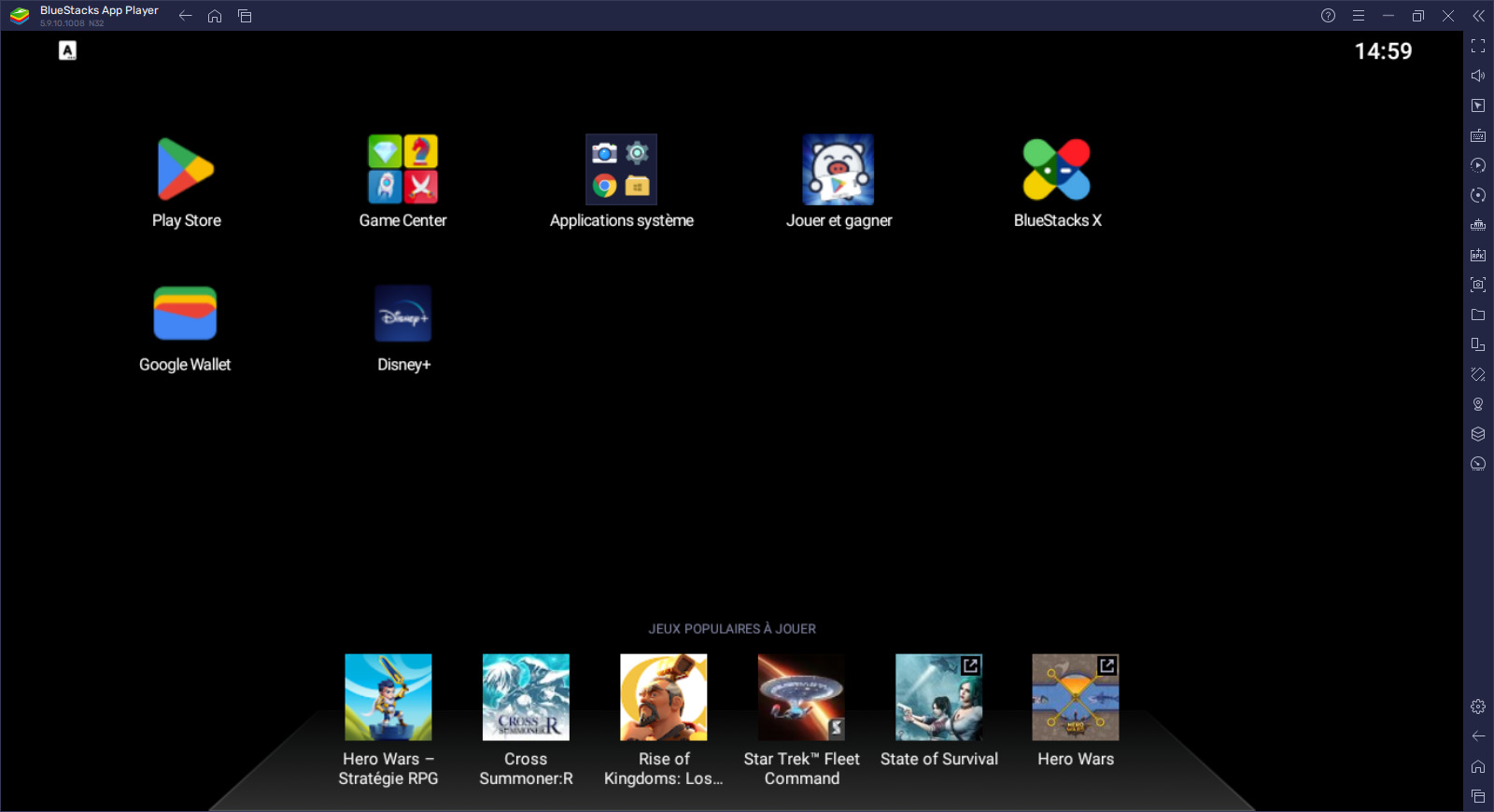Enter full screen mode from sidebar
The width and height of the screenshot is (1494, 812).
[1478, 46]
